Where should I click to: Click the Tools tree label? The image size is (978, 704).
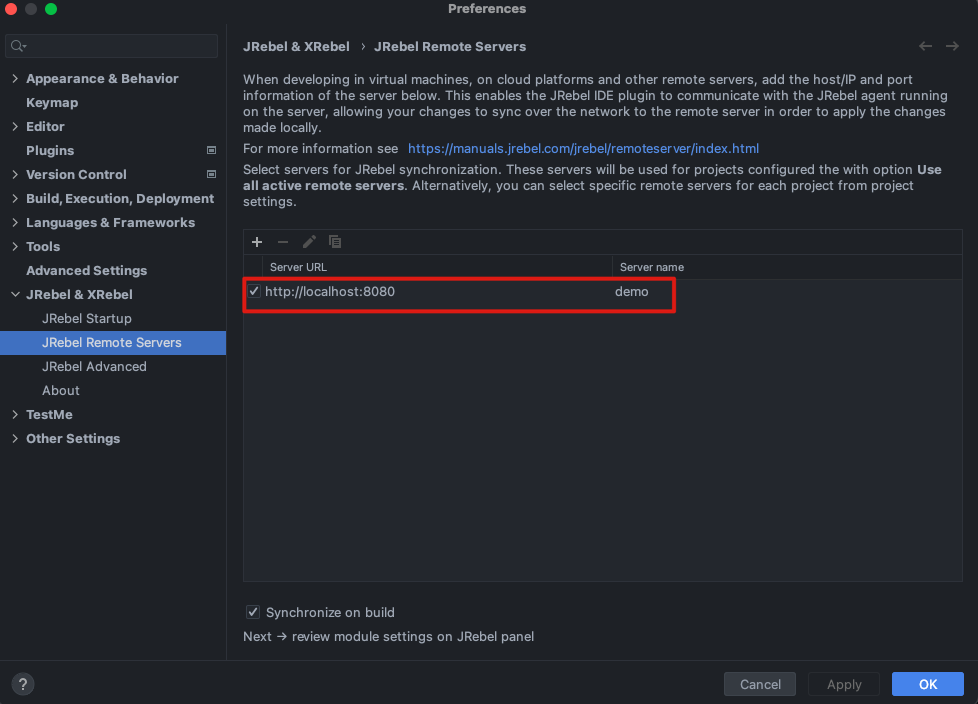point(43,246)
